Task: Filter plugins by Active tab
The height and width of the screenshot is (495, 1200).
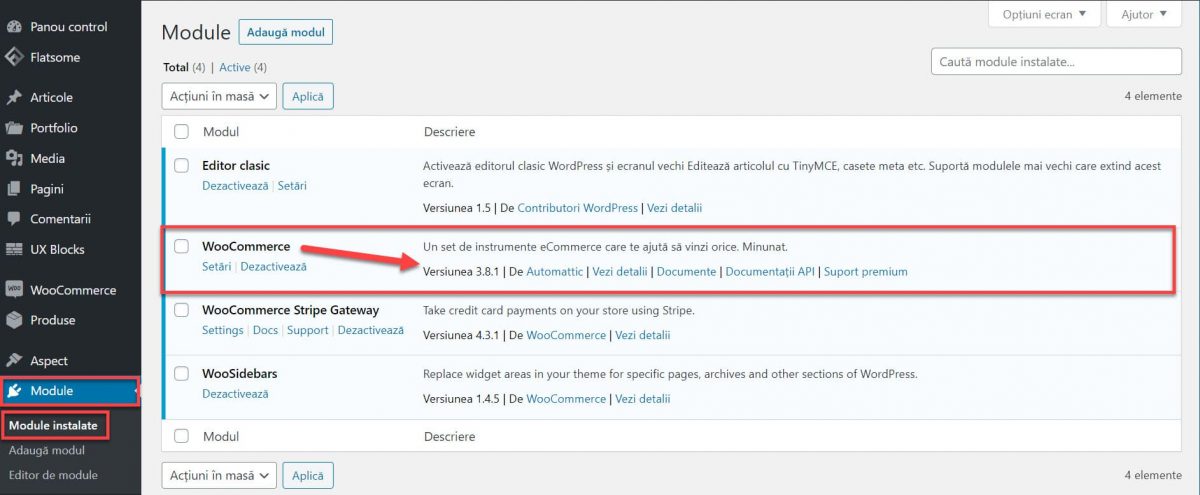Action: point(235,67)
